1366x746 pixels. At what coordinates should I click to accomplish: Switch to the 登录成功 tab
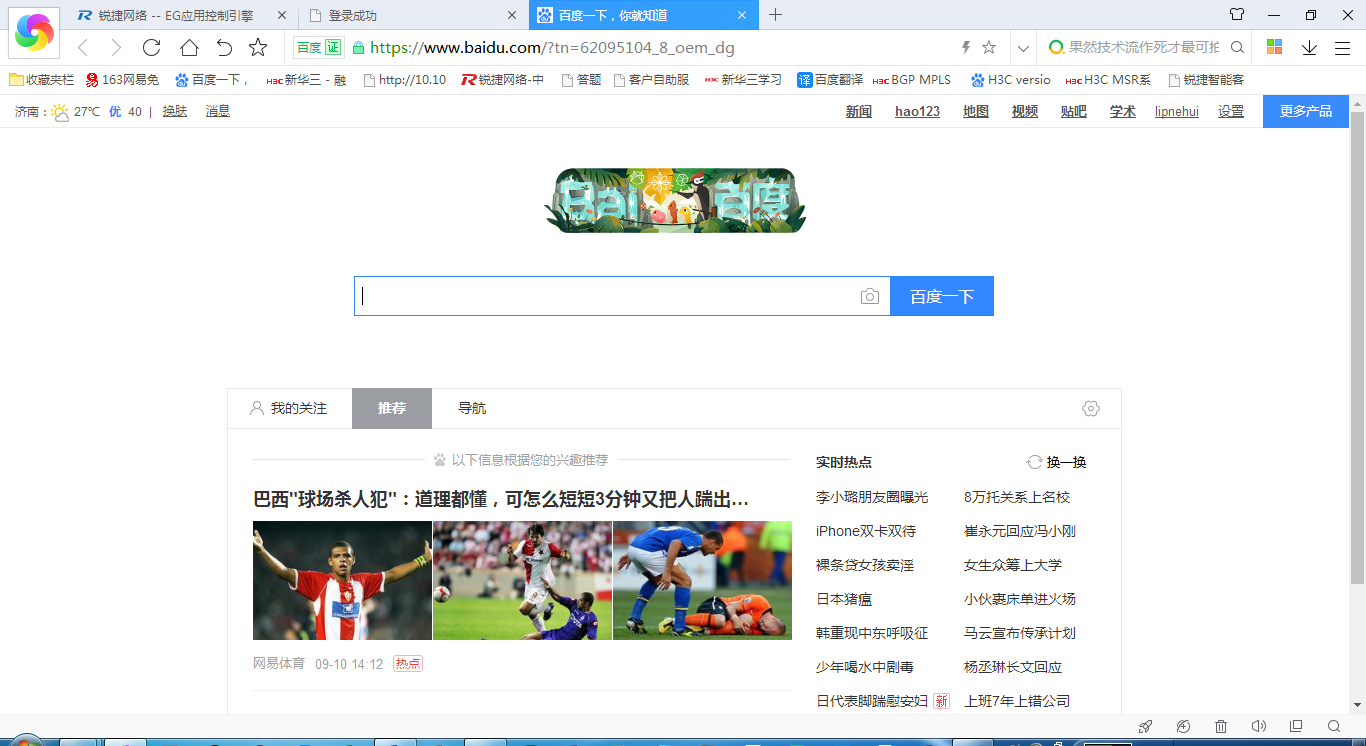coord(415,15)
